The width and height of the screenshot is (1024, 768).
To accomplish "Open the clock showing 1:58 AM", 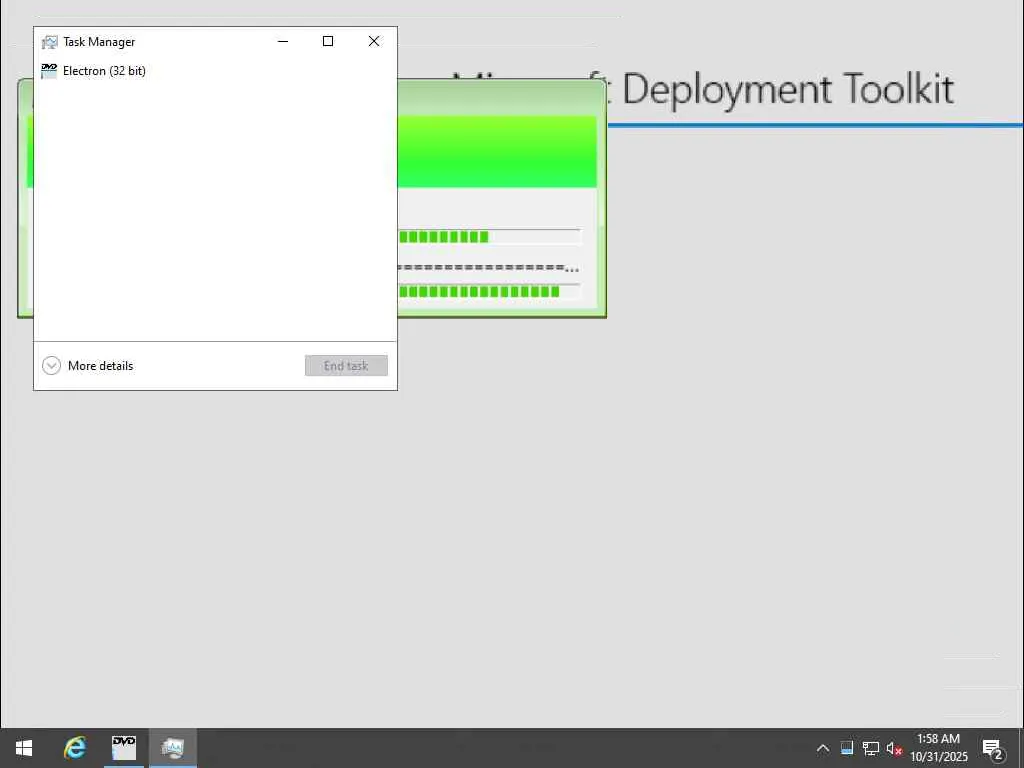I will coord(938,748).
